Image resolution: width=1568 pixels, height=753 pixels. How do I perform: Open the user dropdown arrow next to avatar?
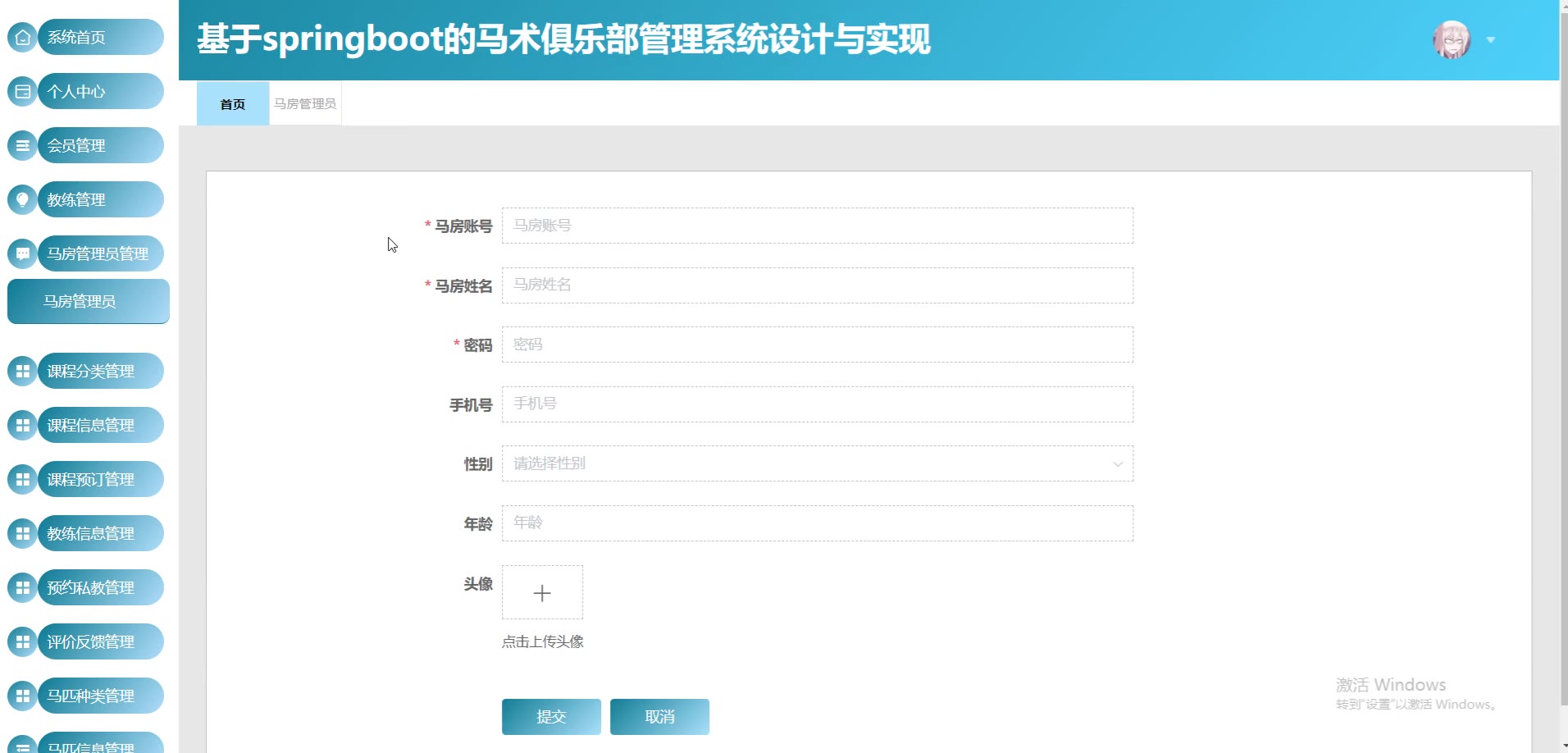point(1491,40)
